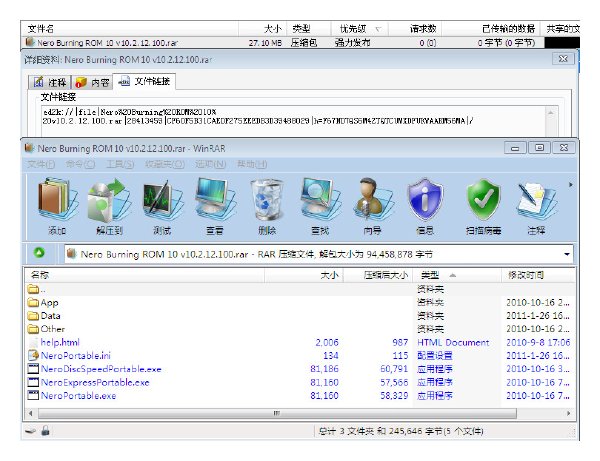Click the green up-one-level arrow icon
This screenshot has width=600, height=461.
(x=39, y=253)
